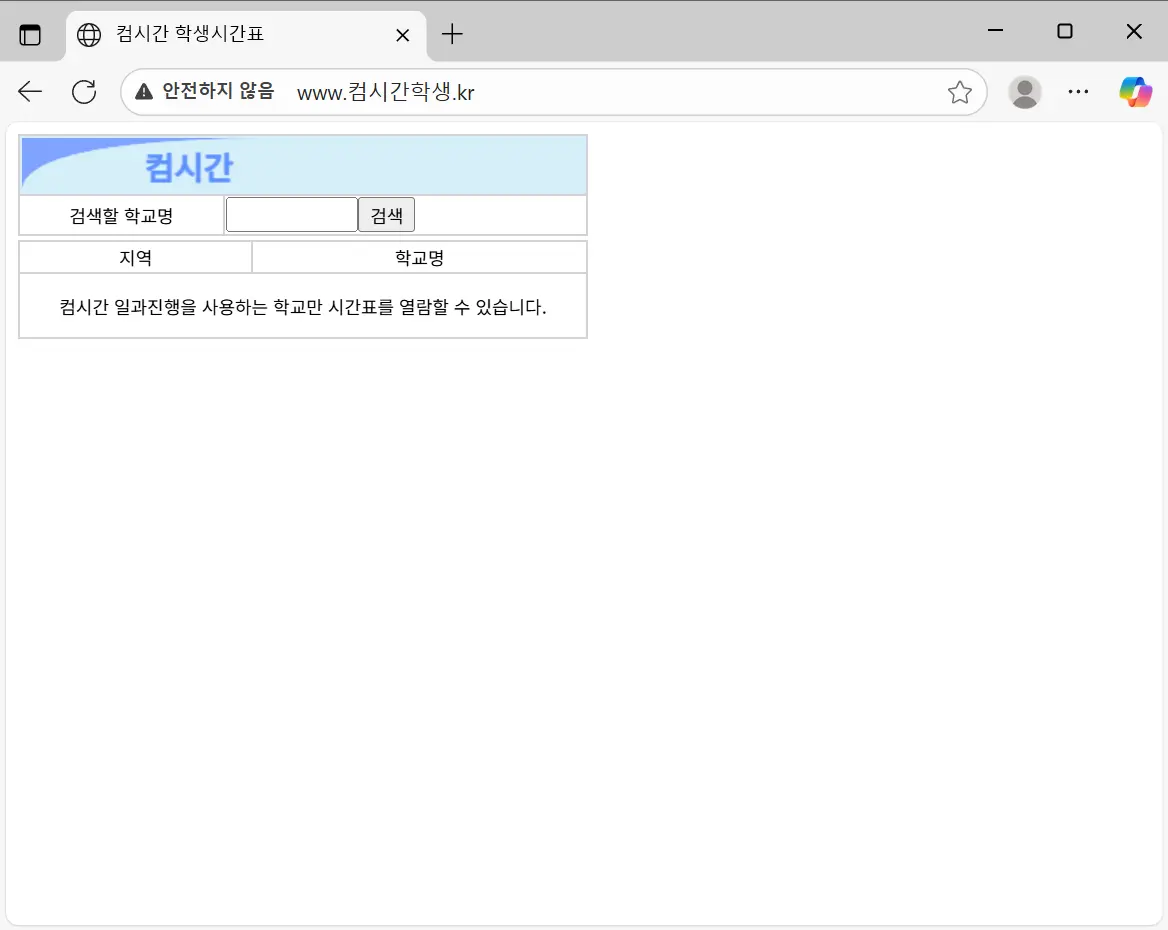Screen dimensions: 1168x930
Task: Close the 컴시간 학생시간표 tab
Action: pyautogui.click(x=402, y=34)
